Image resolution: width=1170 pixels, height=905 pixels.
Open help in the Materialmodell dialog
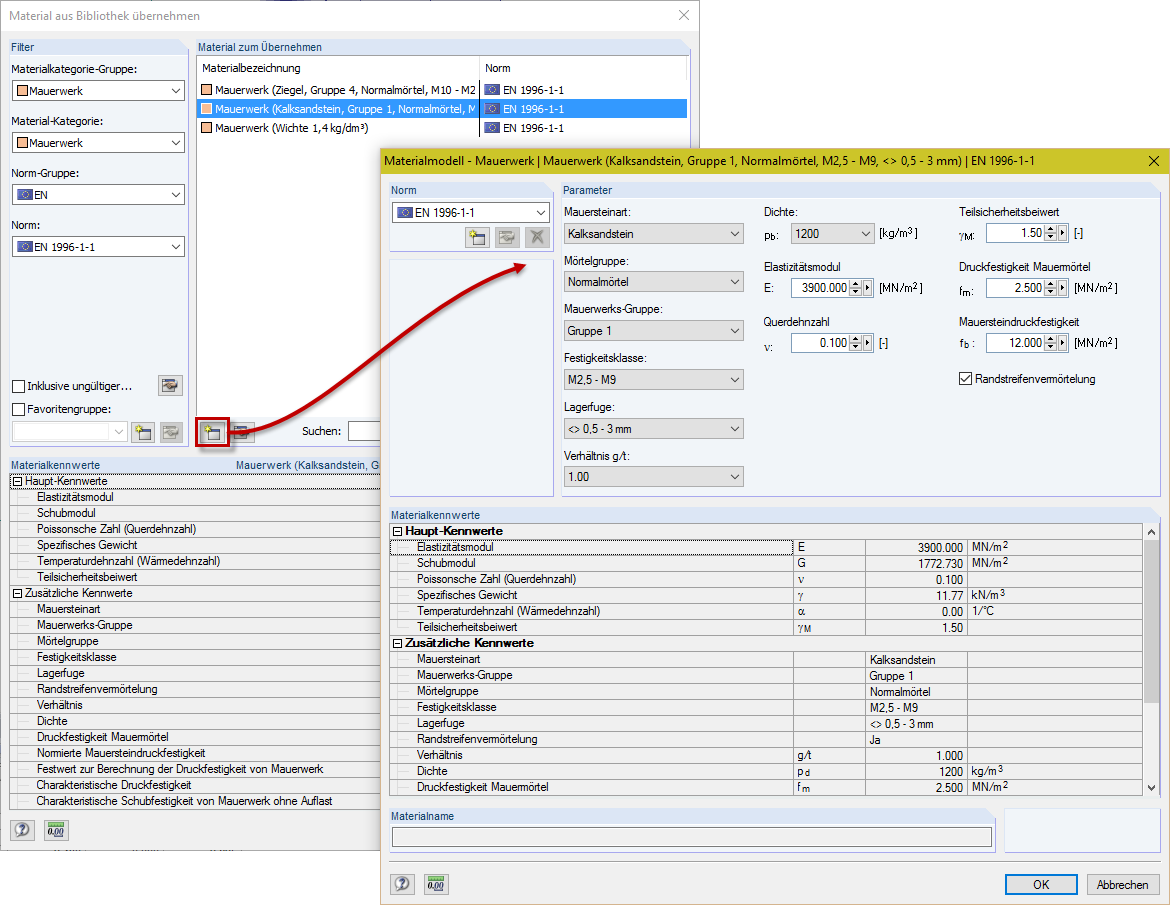[402, 884]
